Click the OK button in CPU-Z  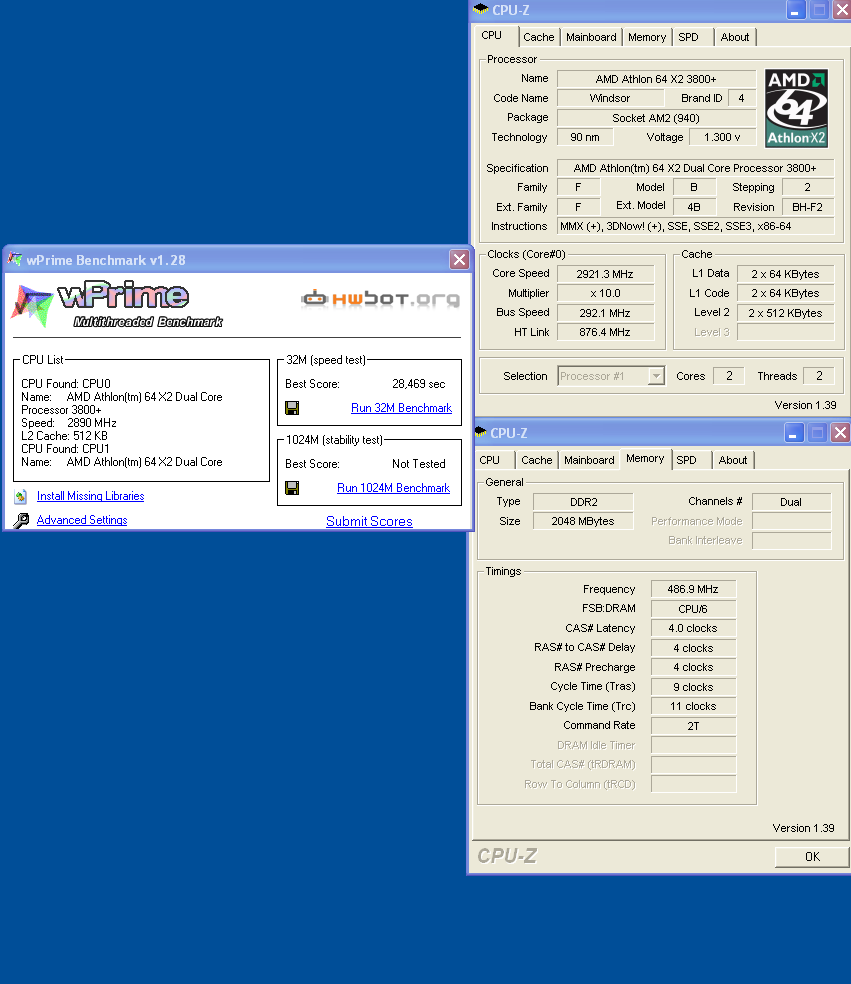pos(812,857)
